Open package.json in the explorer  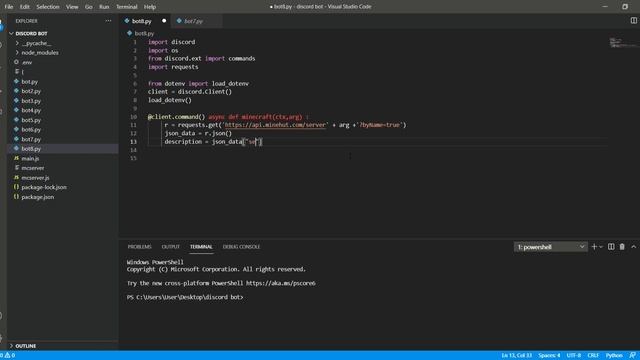click(38, 197)
